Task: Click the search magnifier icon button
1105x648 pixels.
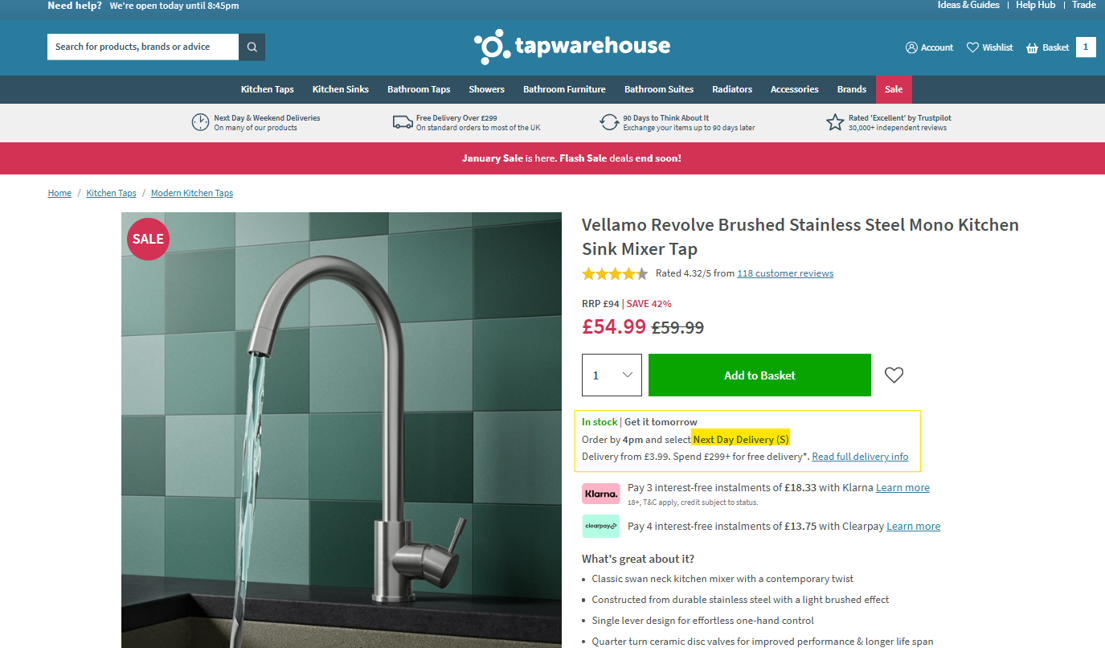Action: pos(252,47)
